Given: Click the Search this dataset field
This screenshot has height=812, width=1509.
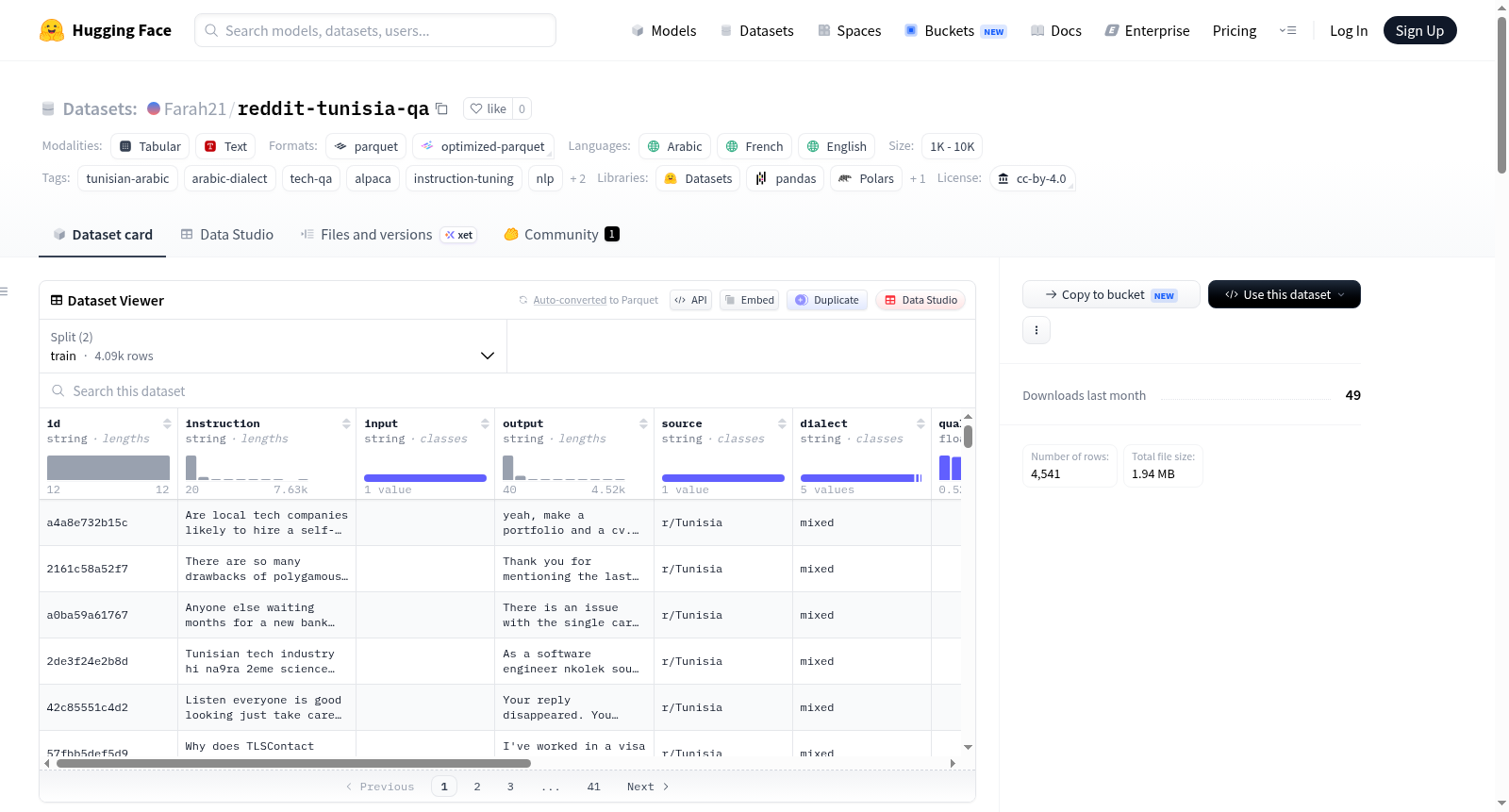Looking at the screenshot, I should (x=507, y=391).
